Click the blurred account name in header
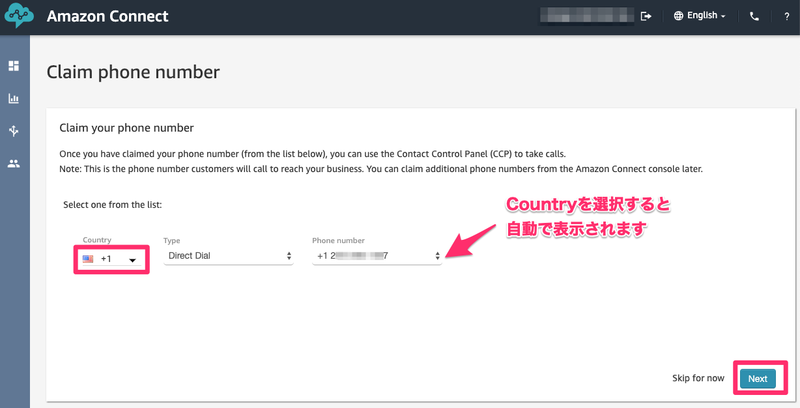The width and height of the screenshot is (800, 408). point(587,15)
